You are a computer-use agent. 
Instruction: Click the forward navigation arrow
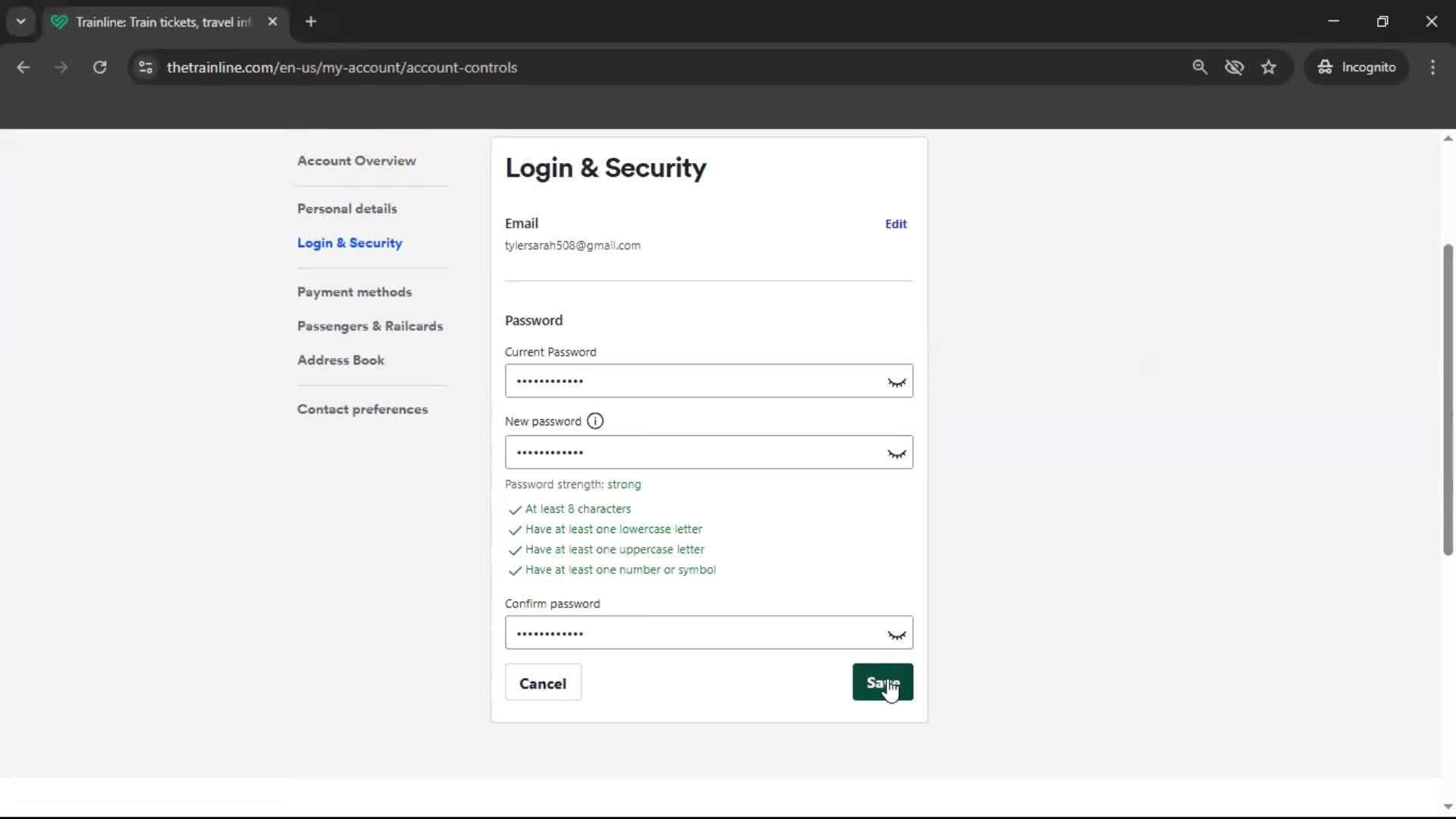[x=61, y=67]
